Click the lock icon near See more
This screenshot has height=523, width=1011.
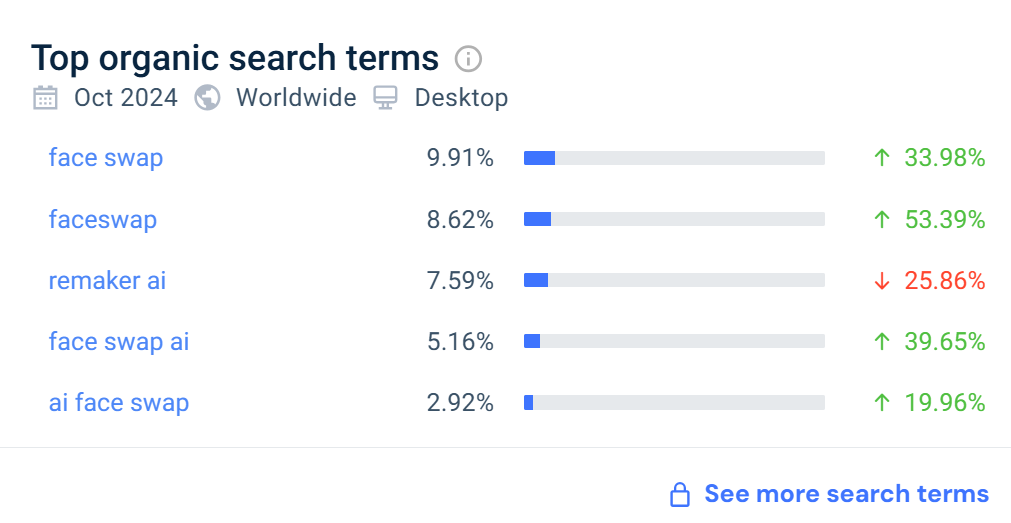pyautogui.click(x=680, y=494)
